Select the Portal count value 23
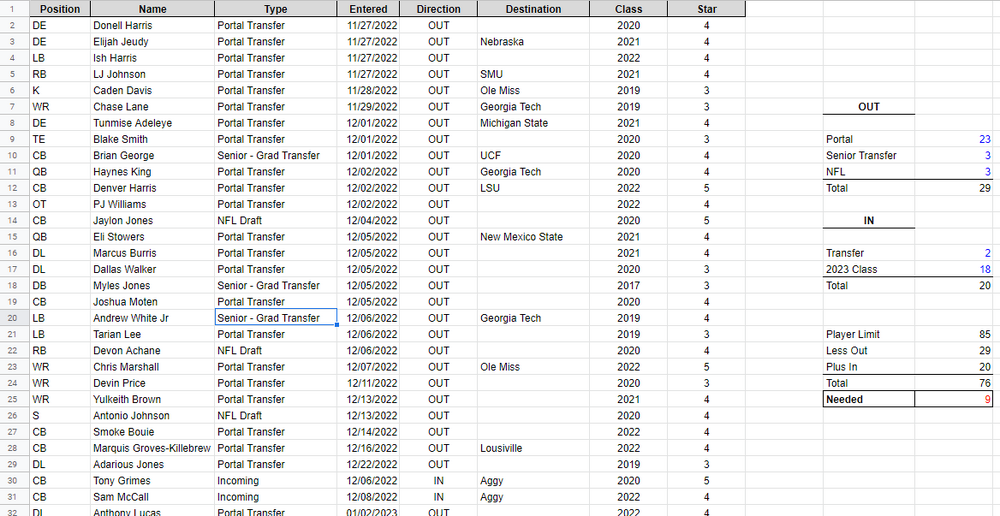The image size is (1000, 516). (955, 139)
